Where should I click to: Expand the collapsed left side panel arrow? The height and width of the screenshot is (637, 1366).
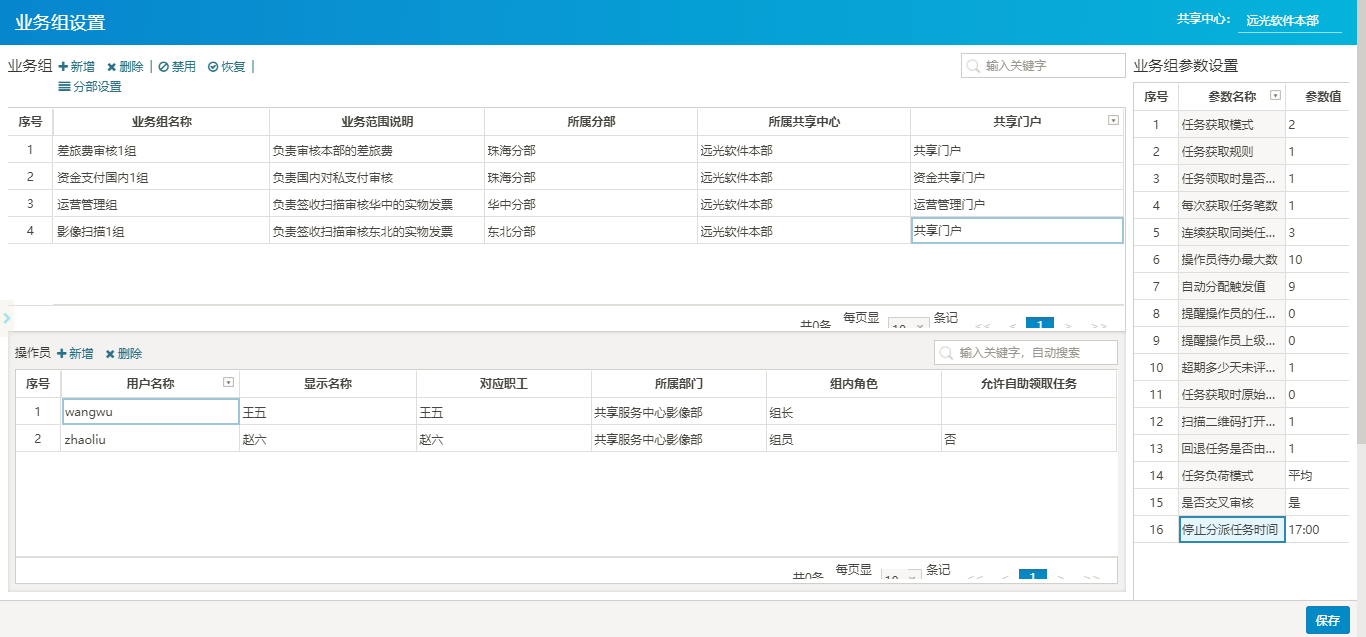click(6, 318)
